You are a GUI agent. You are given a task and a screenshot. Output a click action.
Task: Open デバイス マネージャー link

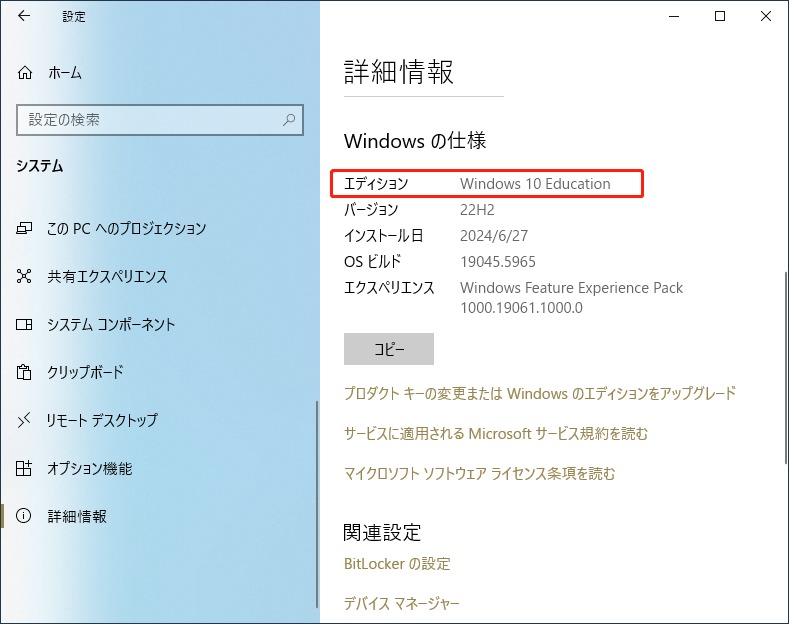click(402, 603)
